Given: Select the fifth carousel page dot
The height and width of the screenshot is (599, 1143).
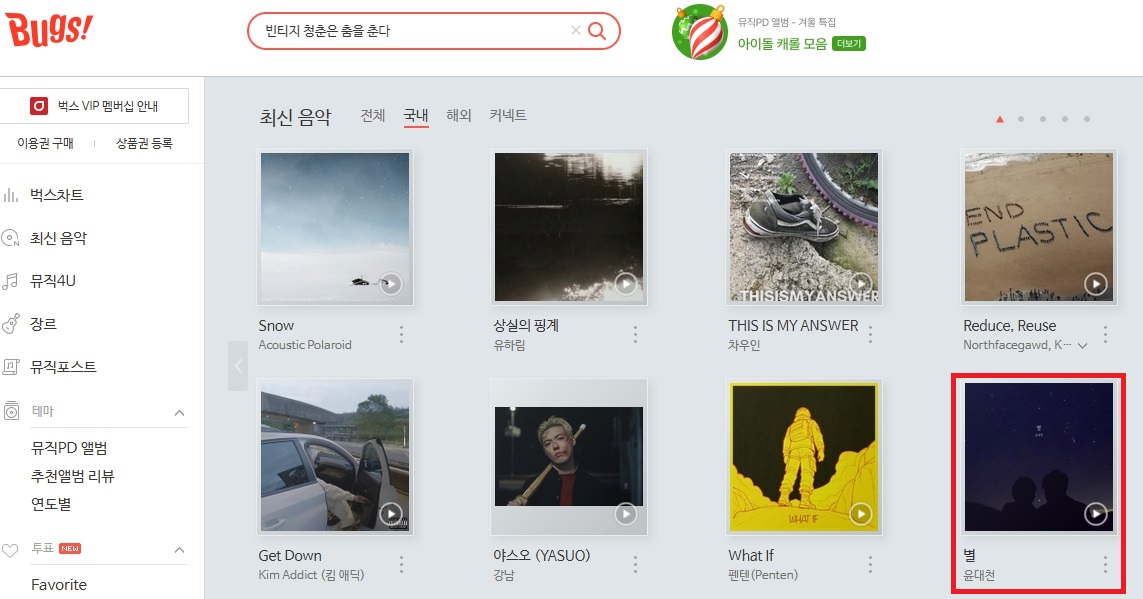Looking at the screenshot, I should pyautogui.click(x=1087, y=119).
